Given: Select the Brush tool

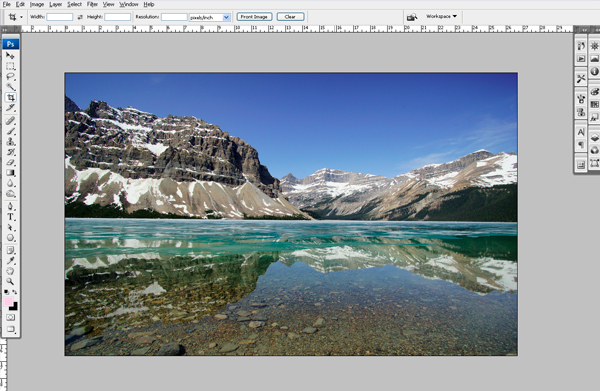Looking at the screenshot, I should click(10, 132).
